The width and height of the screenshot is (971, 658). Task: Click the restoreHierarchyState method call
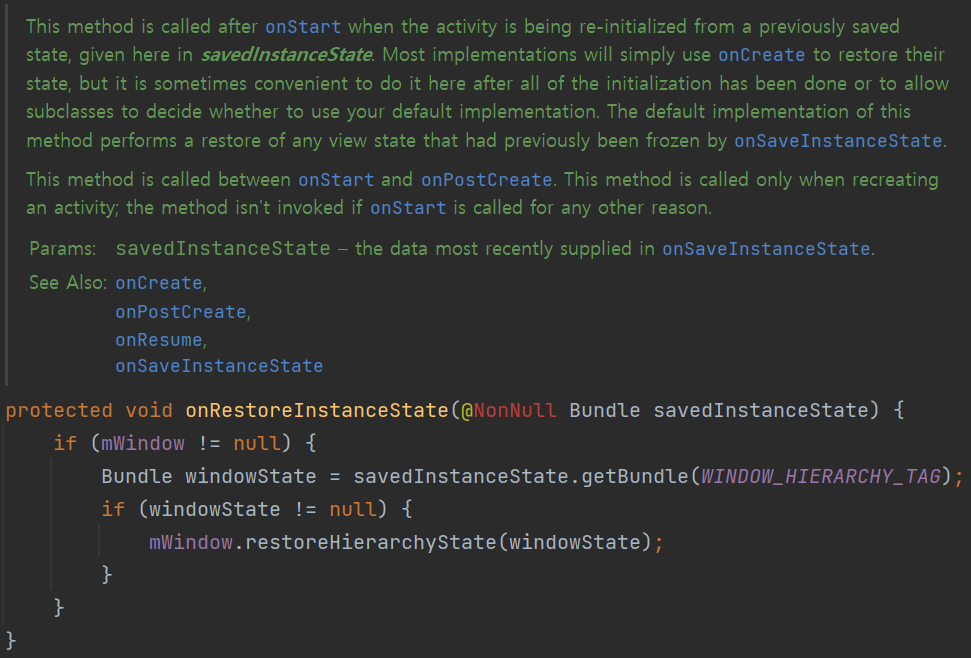[x=371, y=543]
